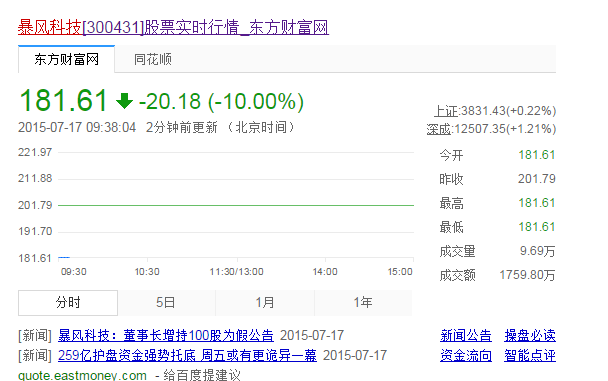
Task: Open news about 董事长增持100股为假公告
Action: tap(166, 335)
